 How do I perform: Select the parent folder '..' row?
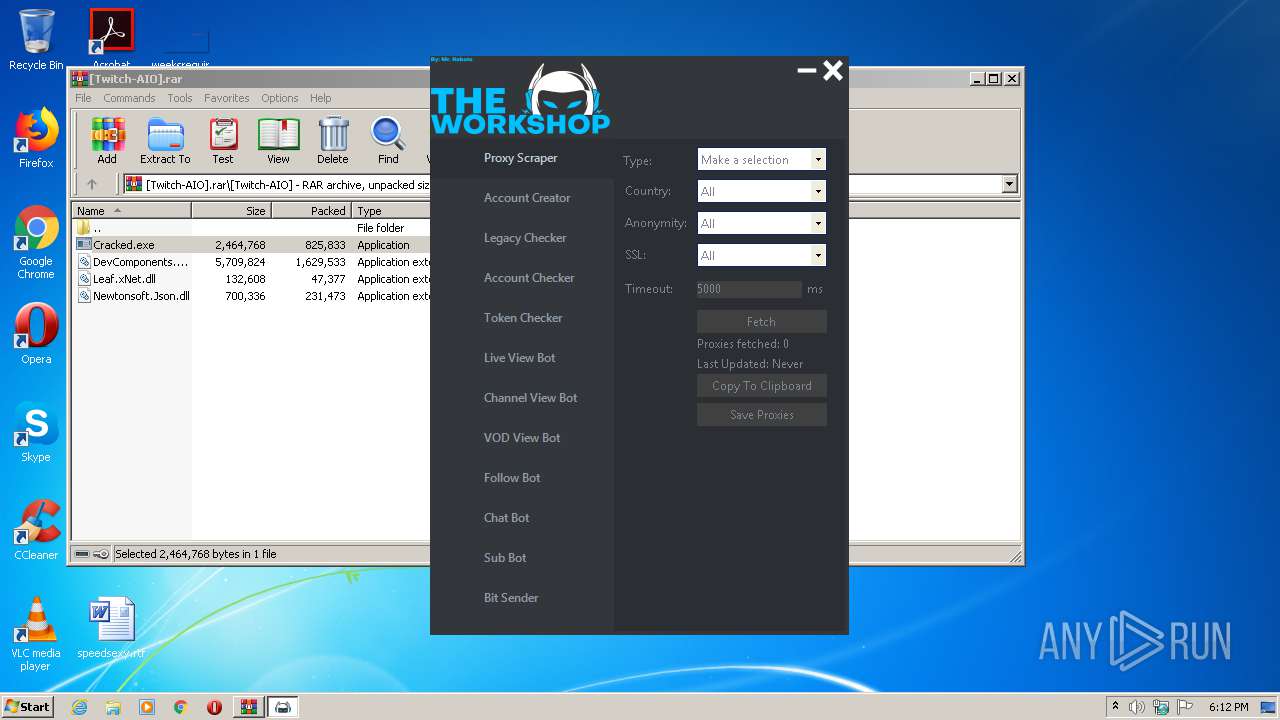pyautogui.click(x=251, y=228)
